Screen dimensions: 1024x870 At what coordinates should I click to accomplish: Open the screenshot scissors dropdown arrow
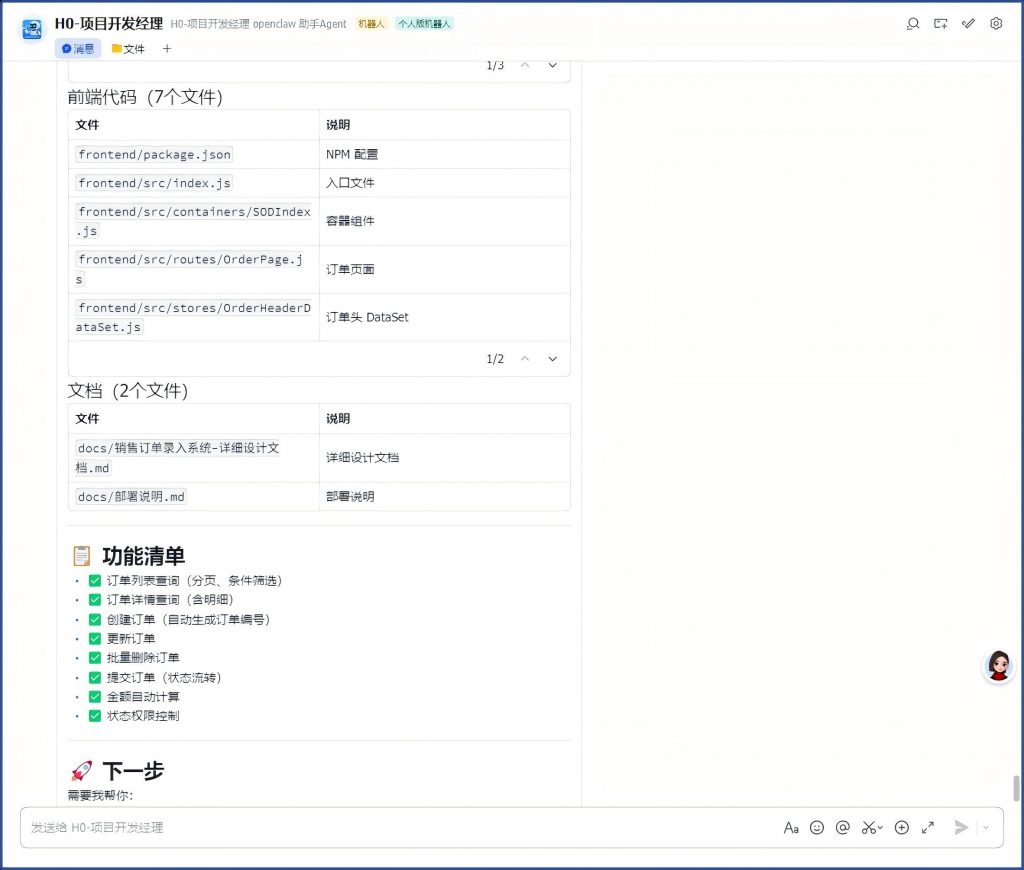click(x=880, y=828)
